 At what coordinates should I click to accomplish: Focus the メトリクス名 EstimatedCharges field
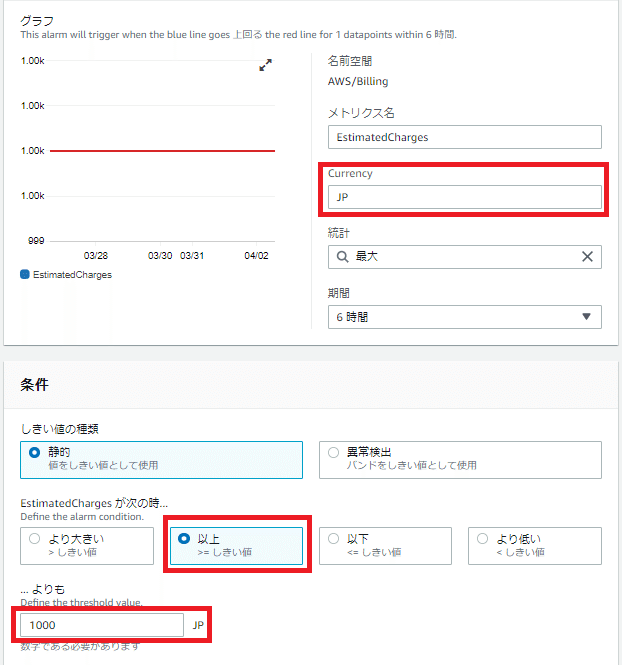(465, 137)
